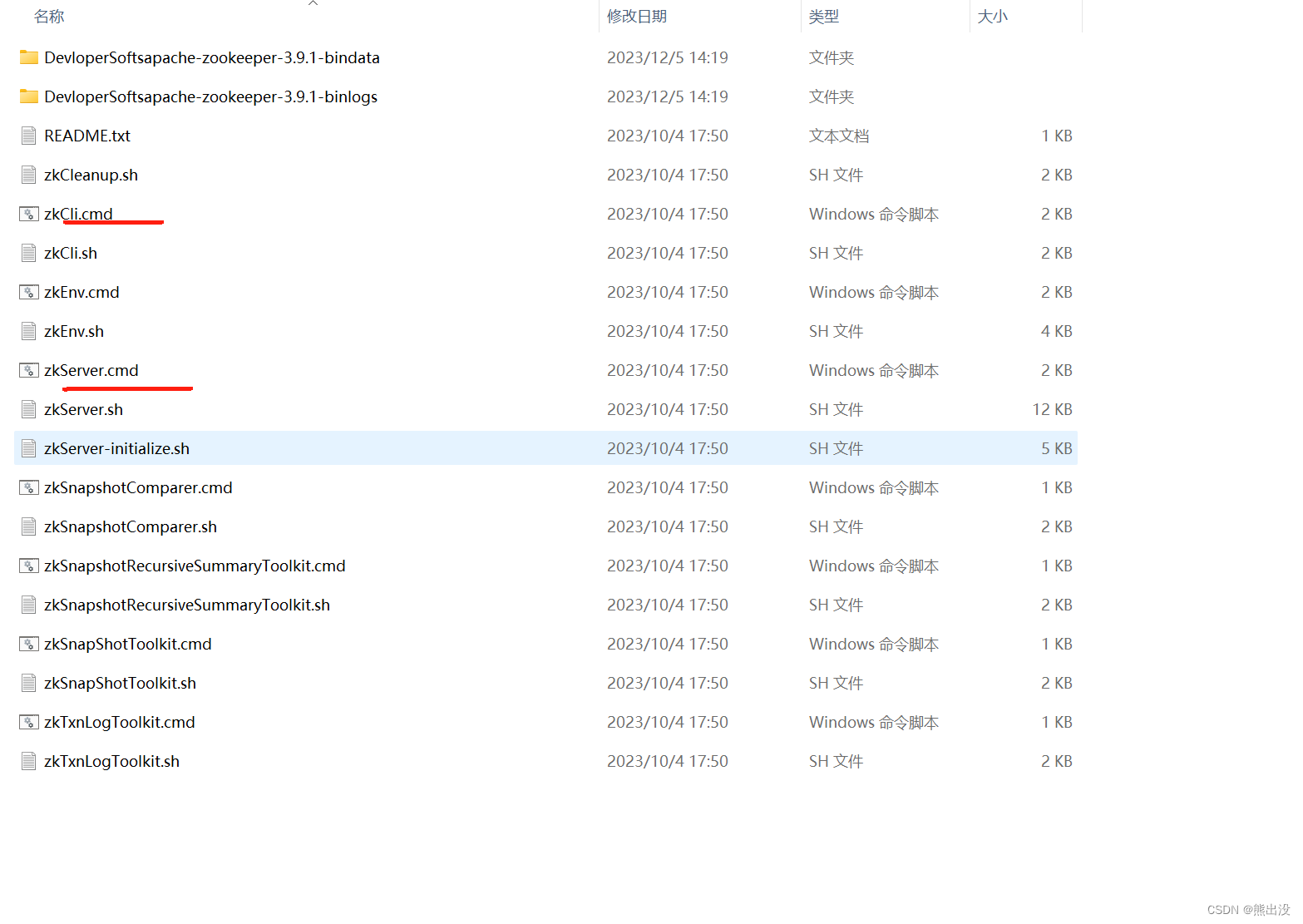Click the zkCleanup.sh file icon
Screen dimensions: 1303x924
pyautogui.click(x=29, y=175)
